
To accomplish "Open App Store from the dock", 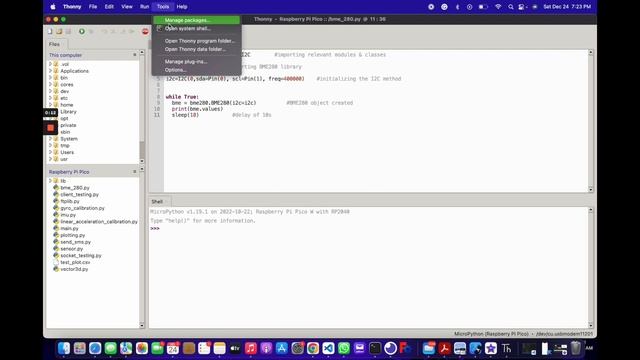I will pyautogui.click(x=282, y=348).
